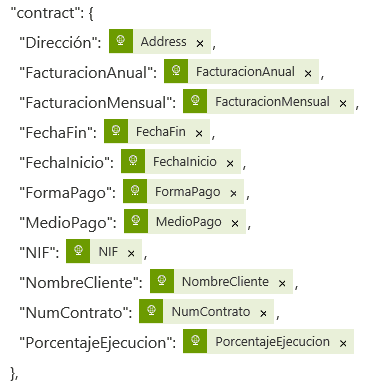This screenshot has height=386, width=391.
Task: Select the NombreCliente token label
Action: pyautogui.click(x=225, y=282)
